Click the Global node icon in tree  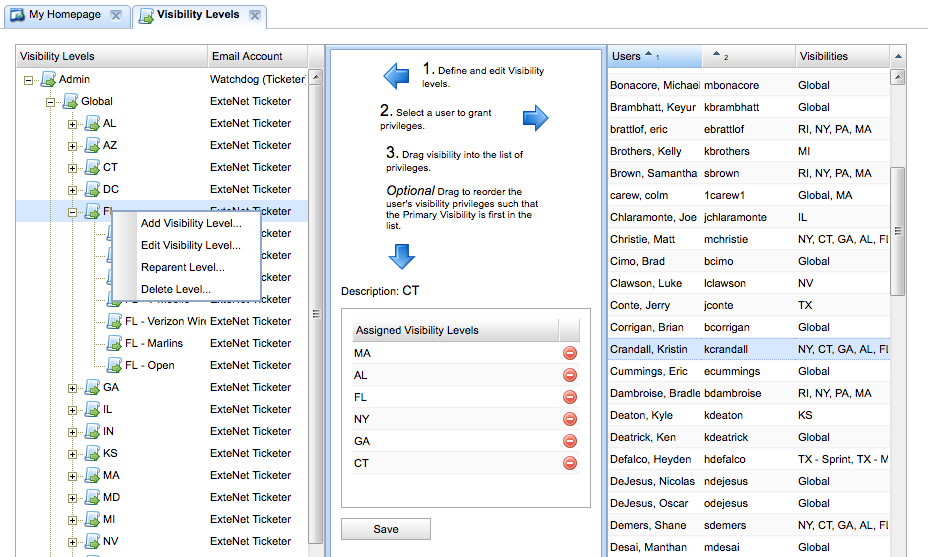tap(70, 101)
